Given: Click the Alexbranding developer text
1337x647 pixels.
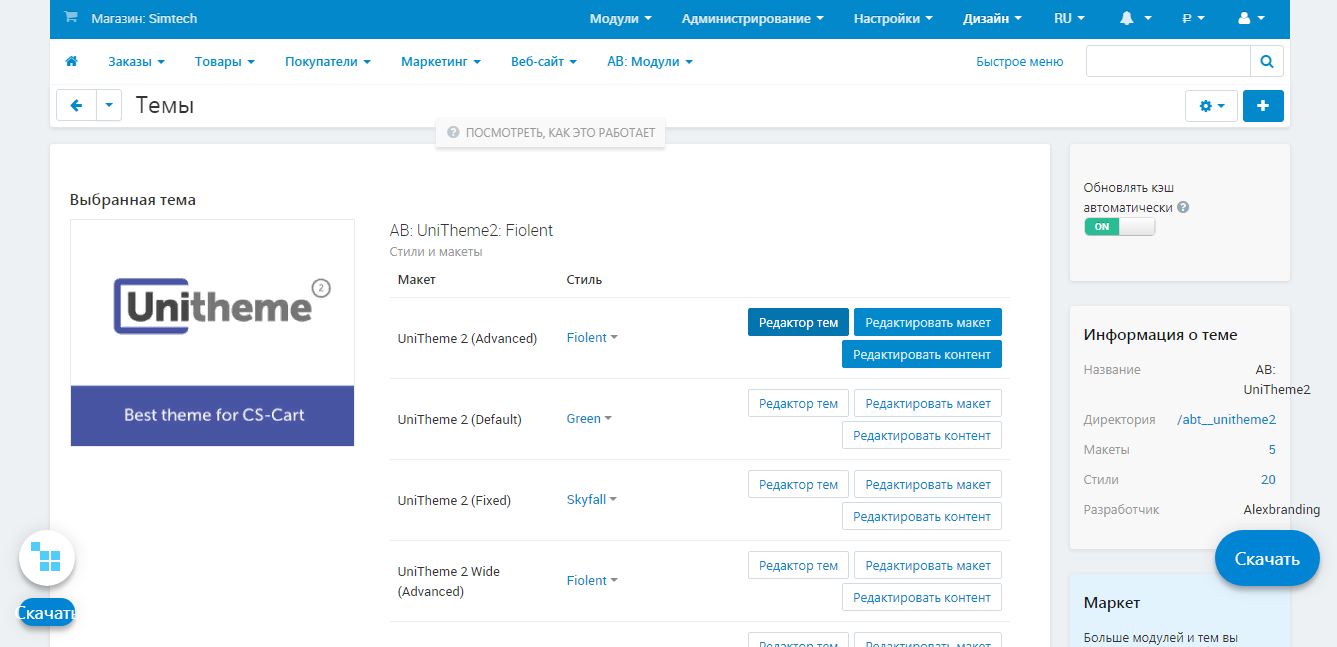Looking at the screenshot, I should point(1281,510).
